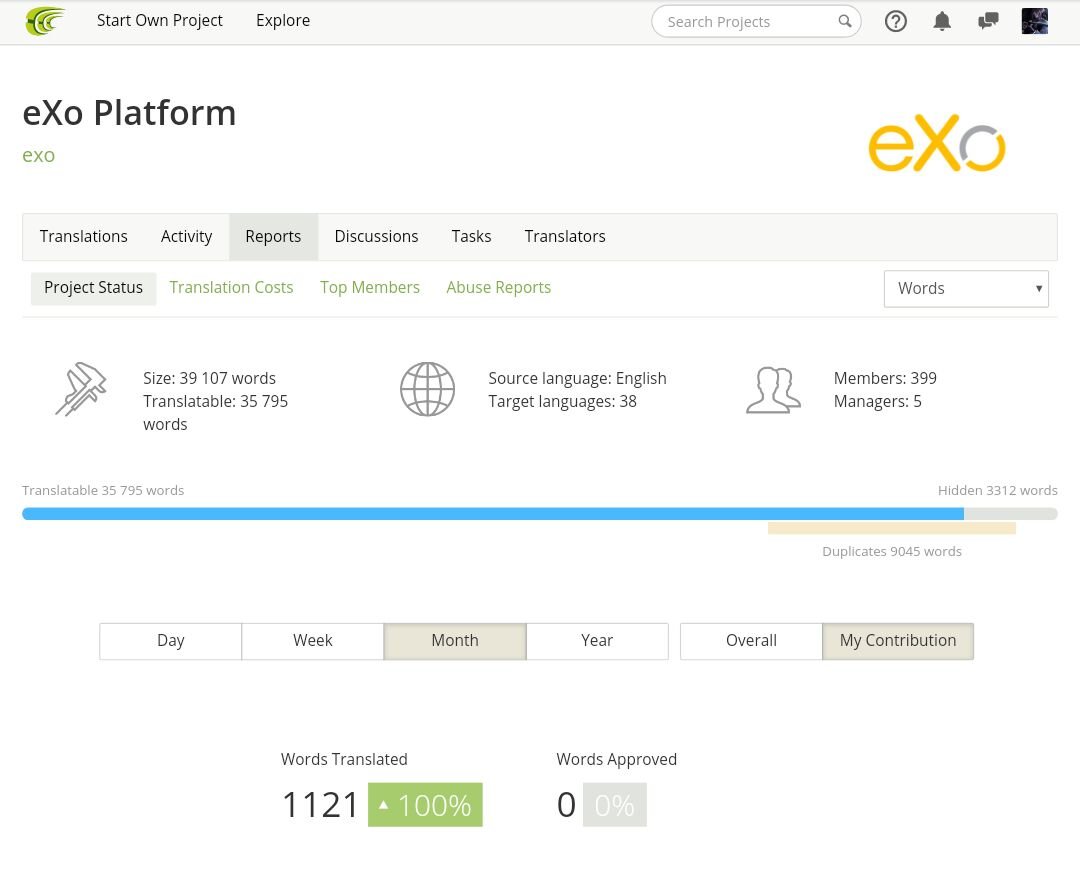Select the Day period toggle

(171, 641)
